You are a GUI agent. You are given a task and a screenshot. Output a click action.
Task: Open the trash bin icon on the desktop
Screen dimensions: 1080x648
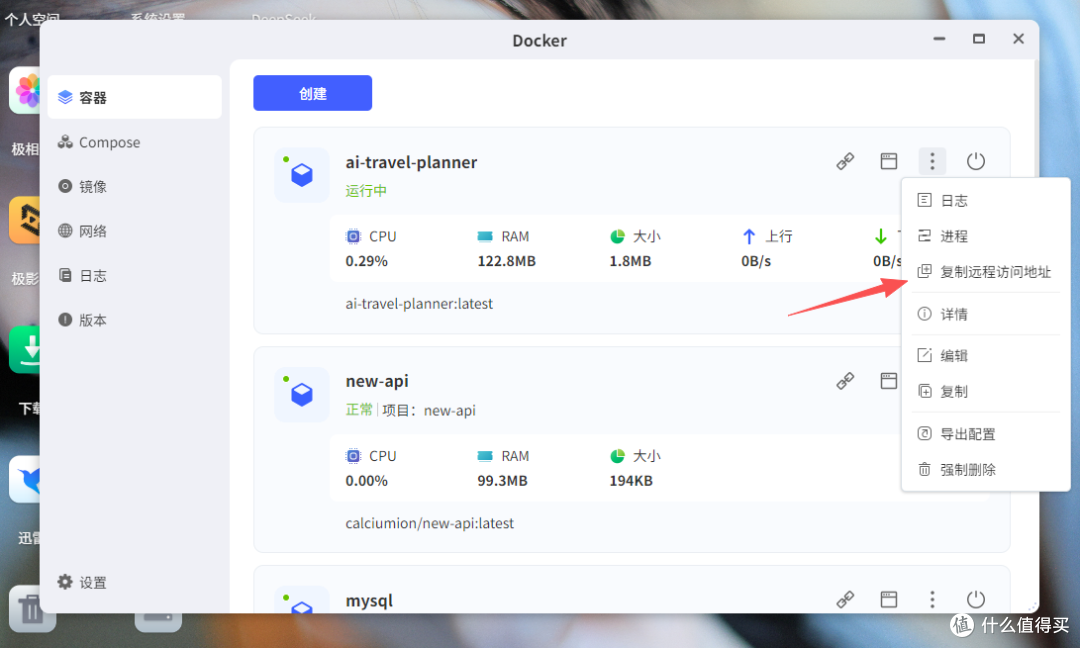pyautogui.click(x=31, y=609)
